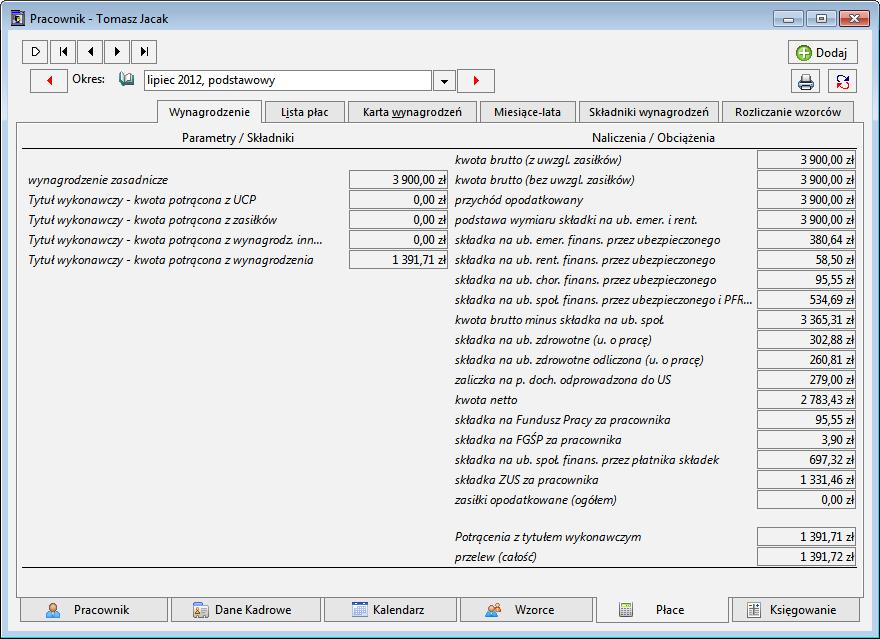Viewport: 880px width, 639px height.
Task: Click the application icon in the title bar
Action: 18,19
